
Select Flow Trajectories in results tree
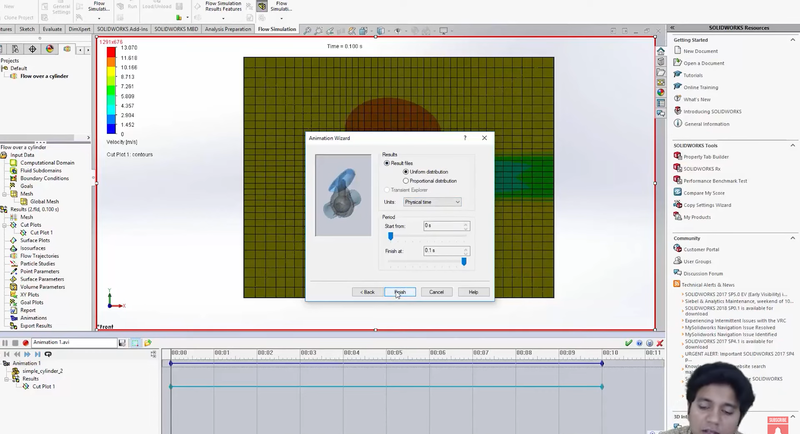click(39, 256)
